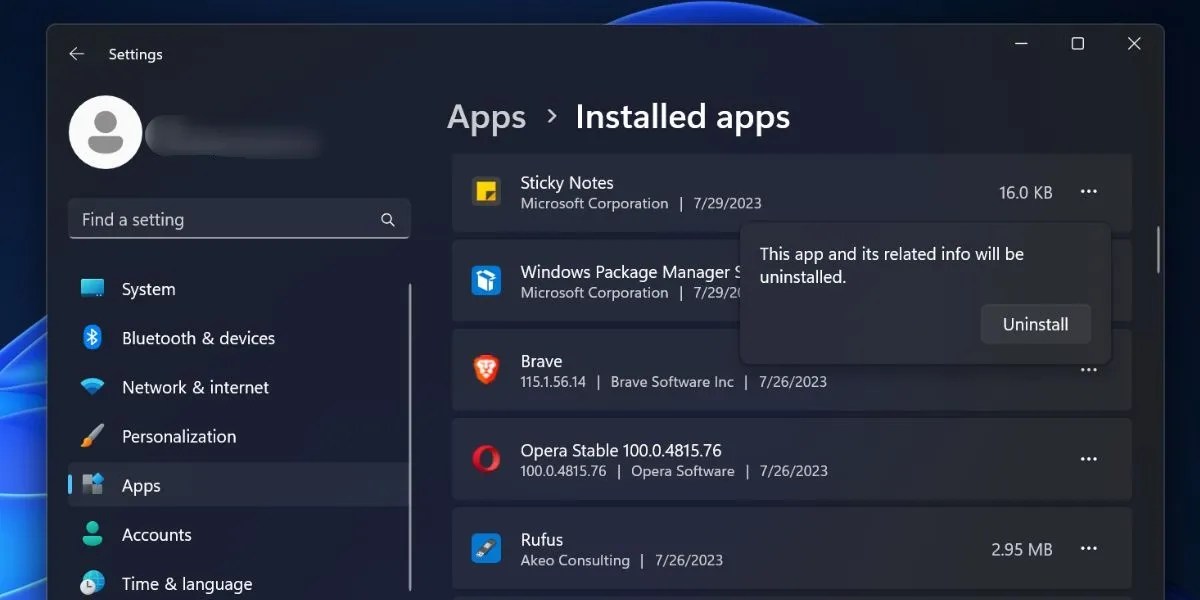Viewport: 1200px width, 600px height.
Task: Click the Opera Stable red icon
Action: tap(485, 459)
